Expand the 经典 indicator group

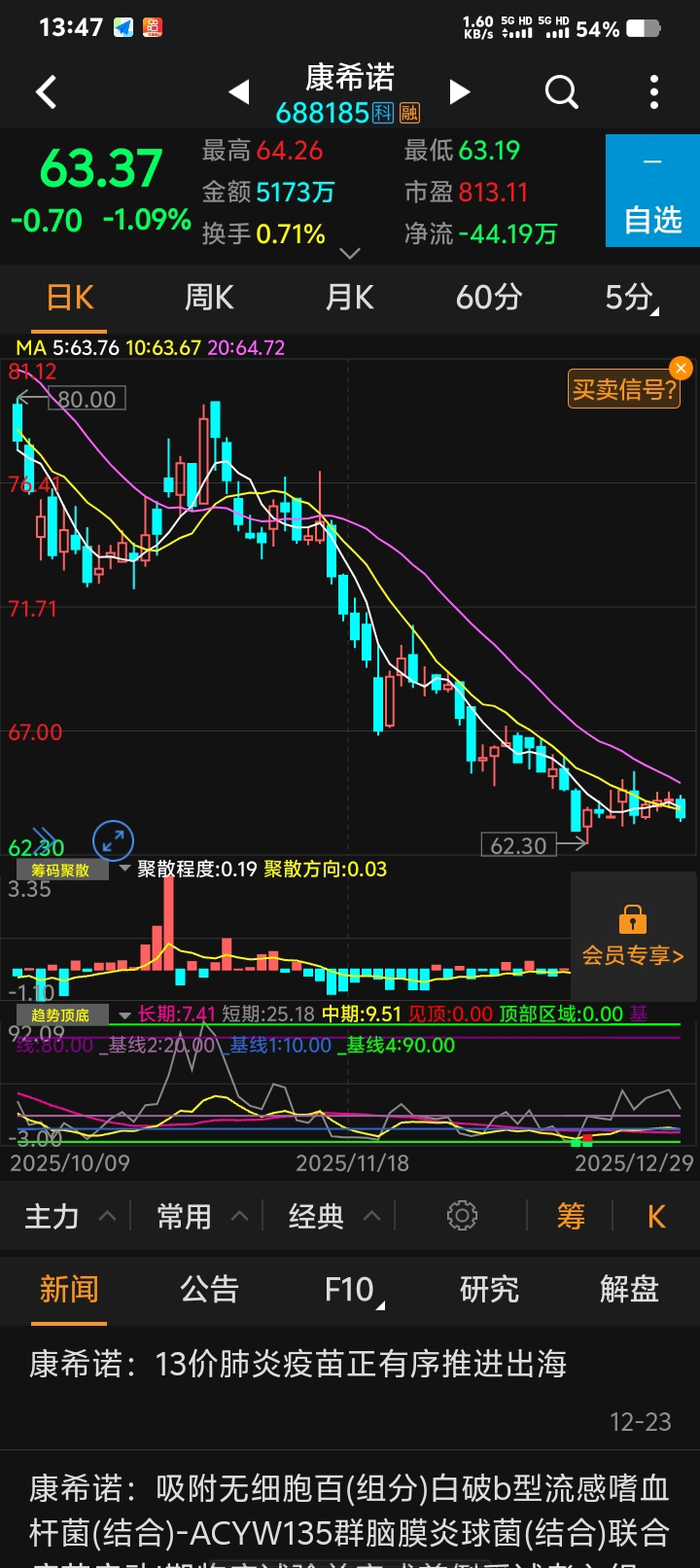click(334, 1216)
